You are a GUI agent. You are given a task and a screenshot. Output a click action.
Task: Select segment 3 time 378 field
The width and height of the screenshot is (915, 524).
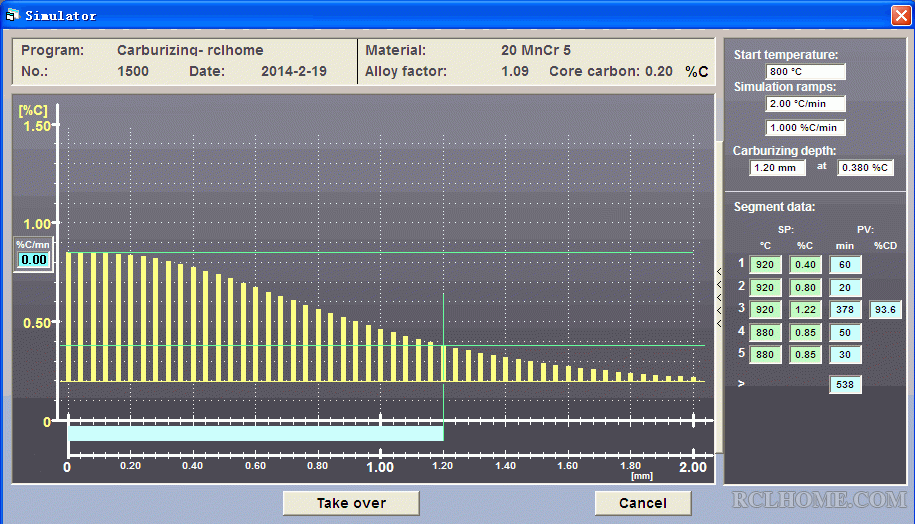pyautogui.click(x=845, y=309)
